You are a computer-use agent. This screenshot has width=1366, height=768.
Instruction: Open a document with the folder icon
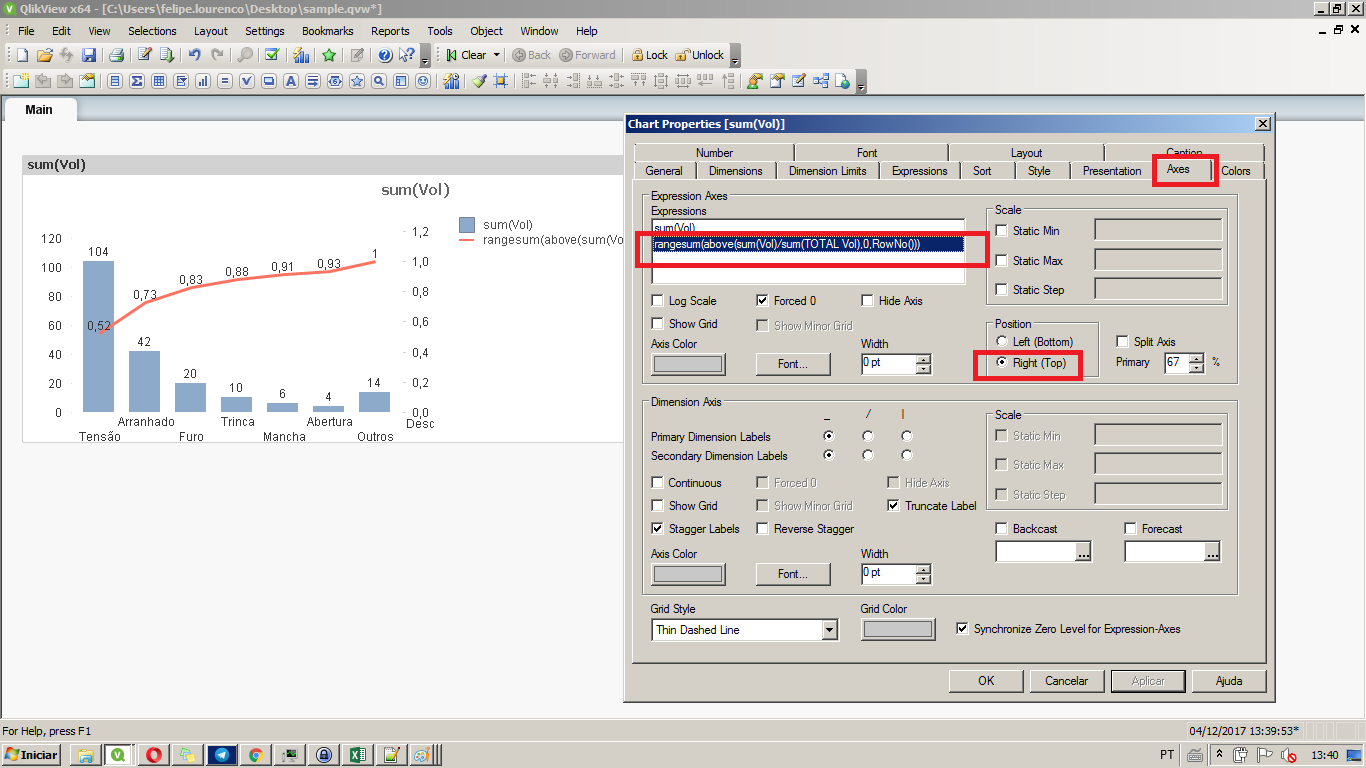pos(44,55)
